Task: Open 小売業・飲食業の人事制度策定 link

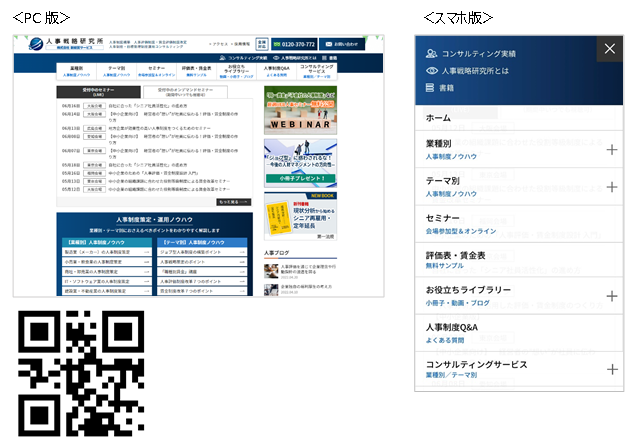Action: point(107,262)
